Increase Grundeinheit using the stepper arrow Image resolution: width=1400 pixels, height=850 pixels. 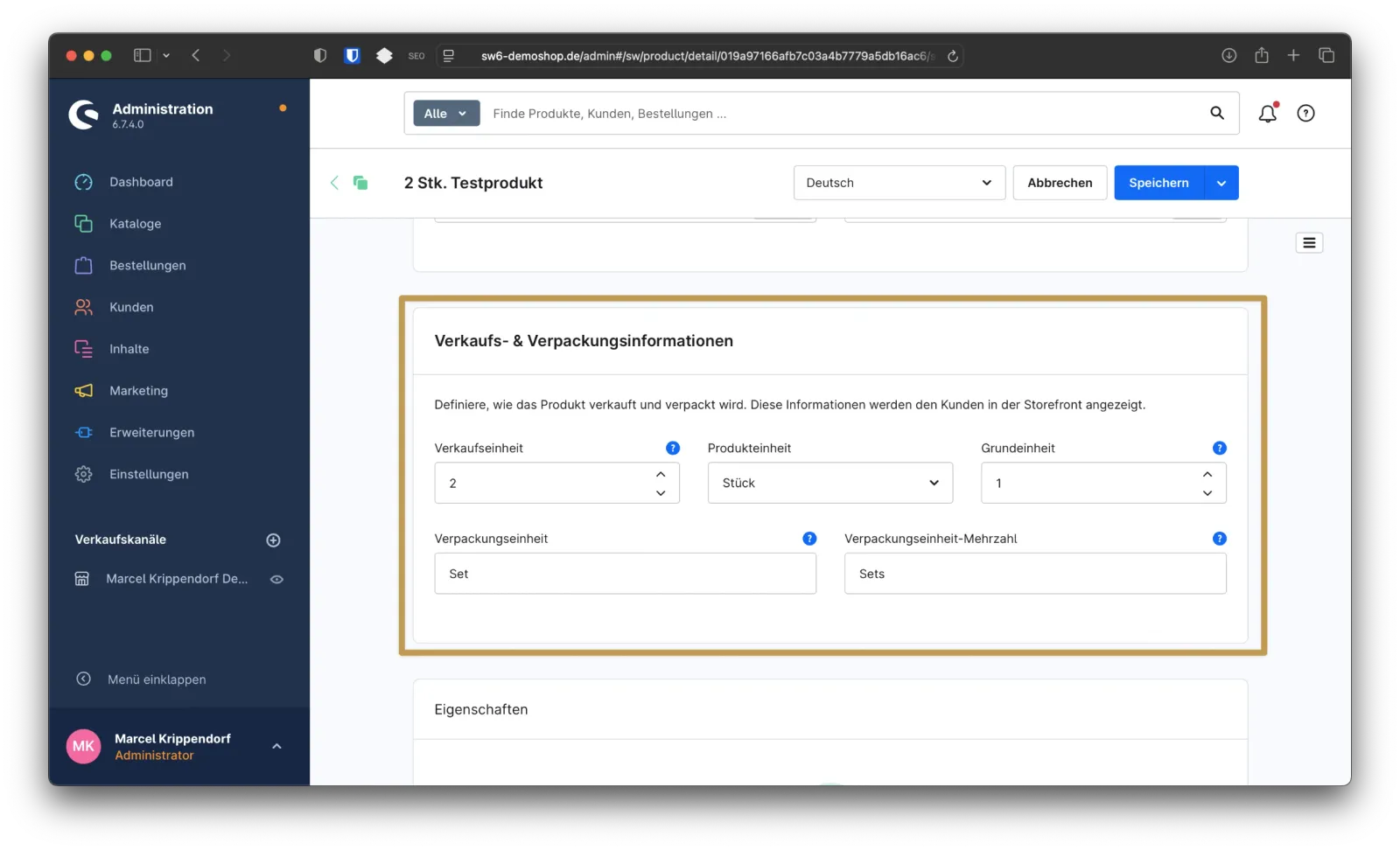tap(1207, 475)
